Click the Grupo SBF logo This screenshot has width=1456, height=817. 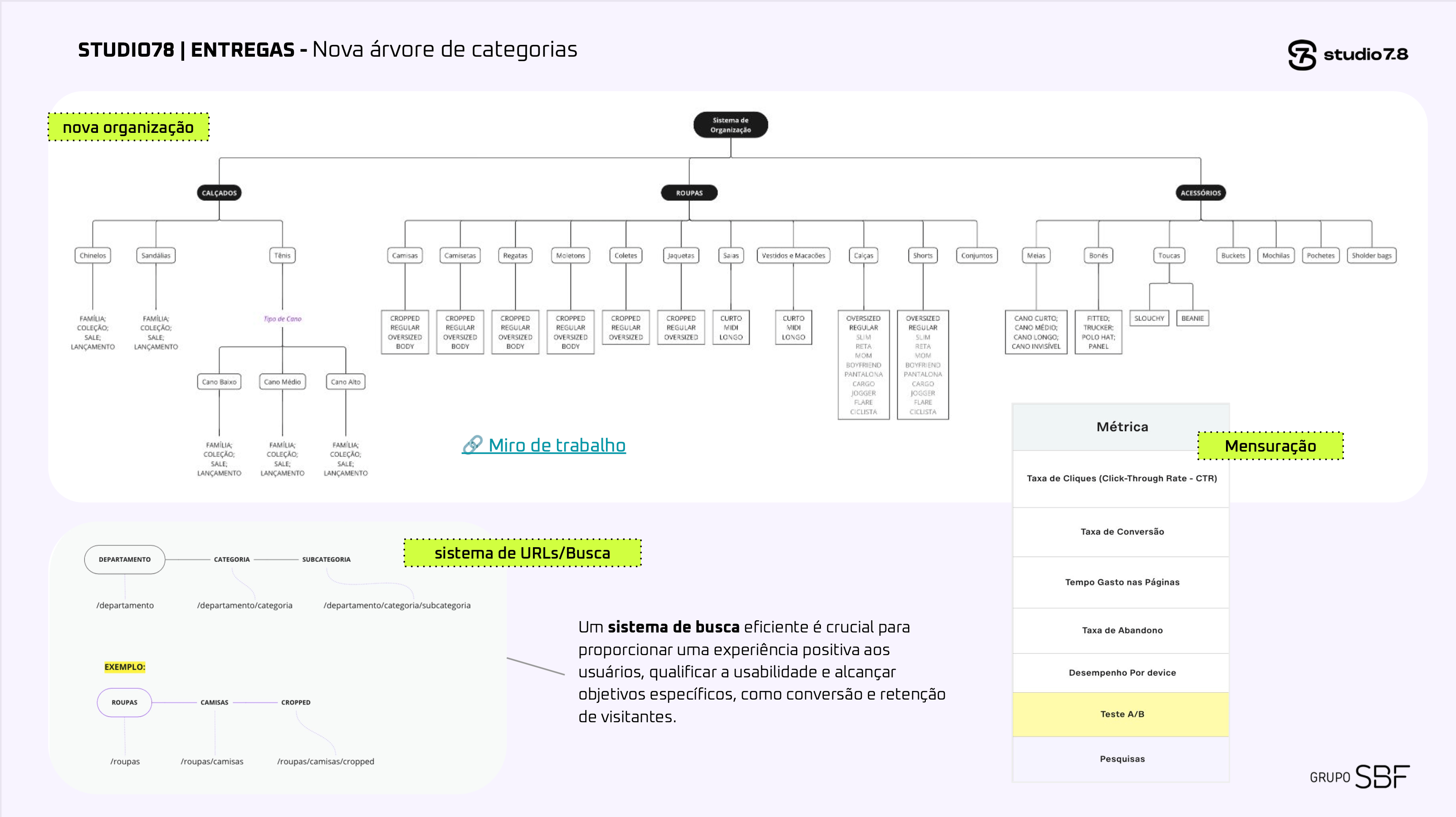pos(1359,776)
